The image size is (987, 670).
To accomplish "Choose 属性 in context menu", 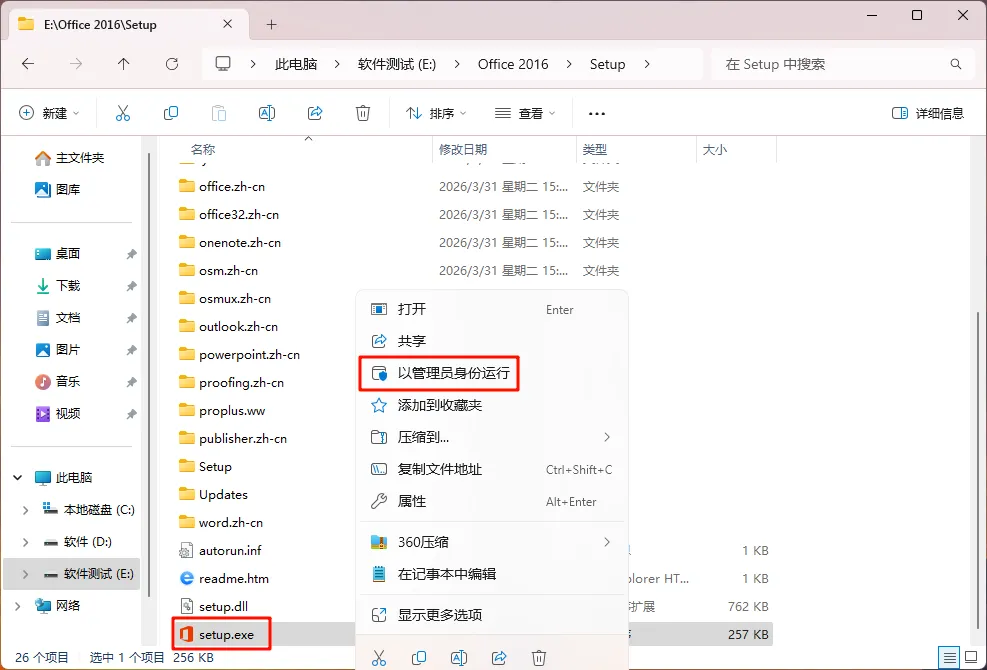I will pyautogui.click(x=492, y=501).
